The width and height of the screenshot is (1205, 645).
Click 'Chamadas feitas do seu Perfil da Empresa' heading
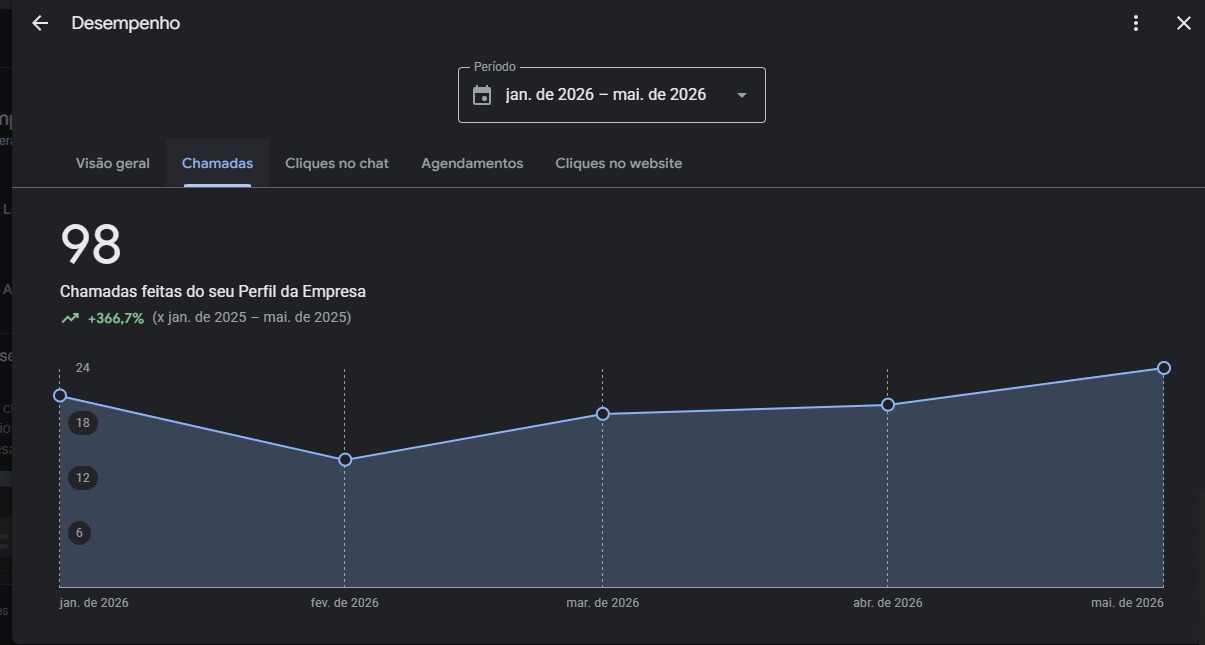click(x=213, y=292)
